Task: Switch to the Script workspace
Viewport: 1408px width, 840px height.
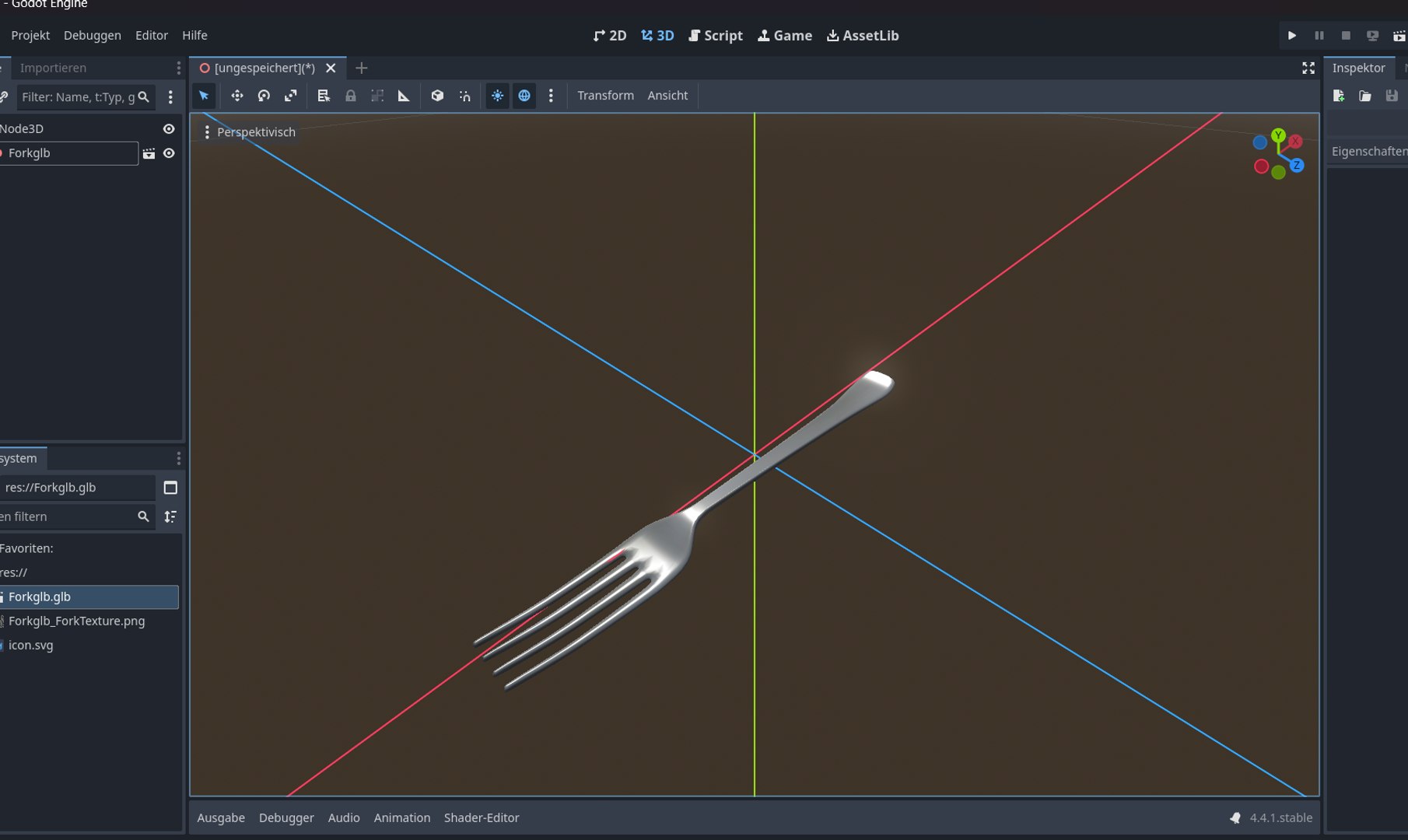Action: [716, 35]
